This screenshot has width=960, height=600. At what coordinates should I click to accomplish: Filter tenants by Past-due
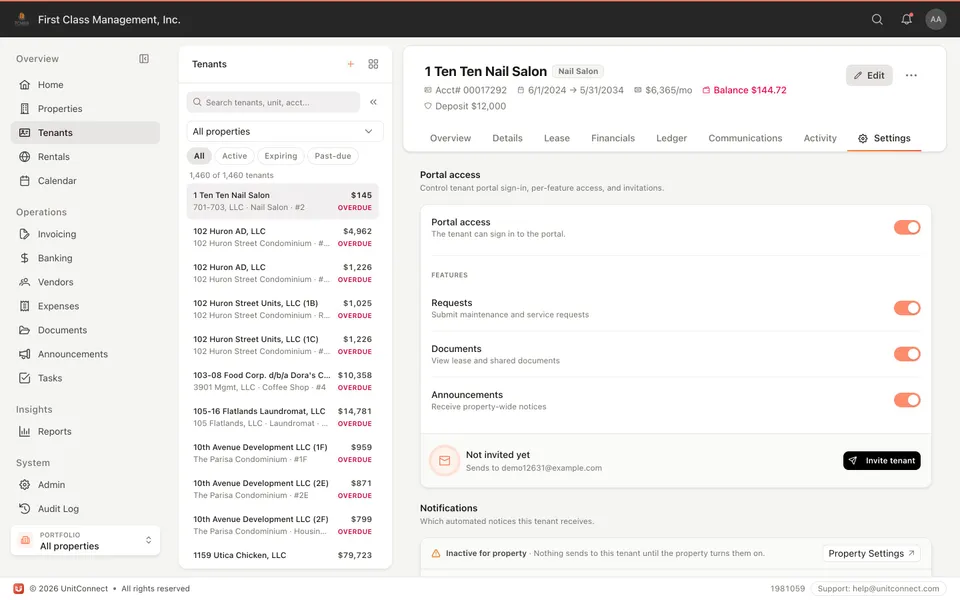[332, 156]
